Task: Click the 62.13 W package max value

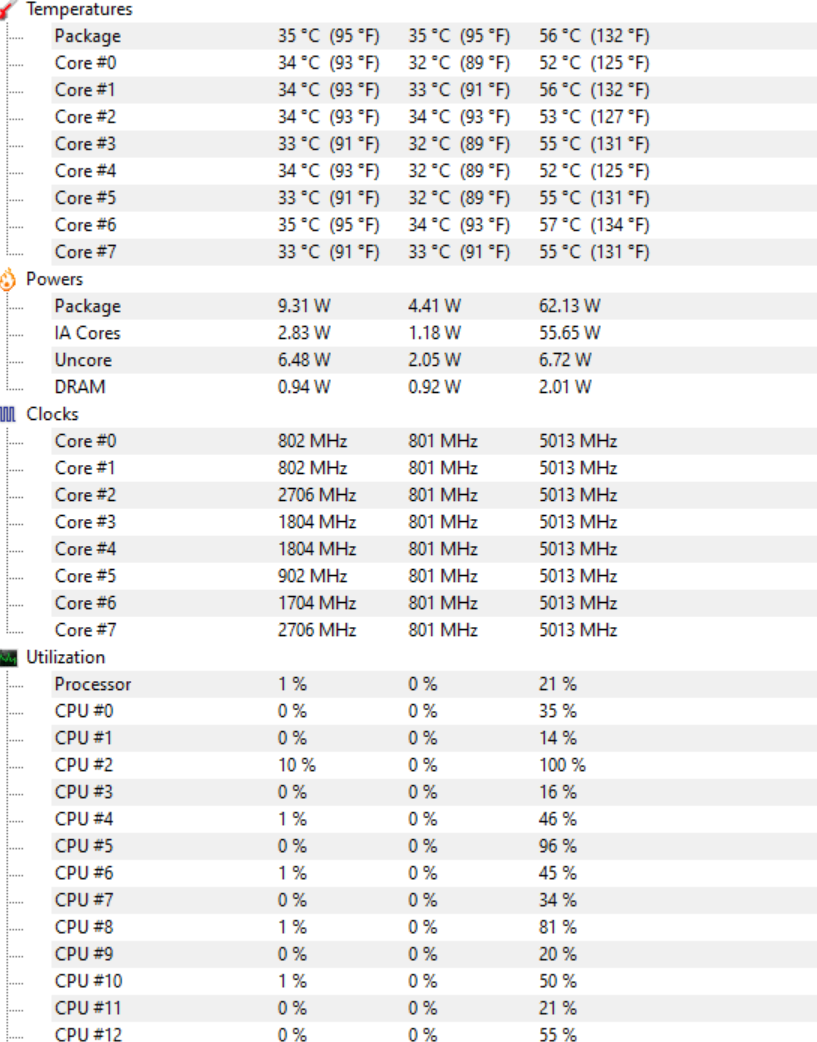Action: coord(570,306)
